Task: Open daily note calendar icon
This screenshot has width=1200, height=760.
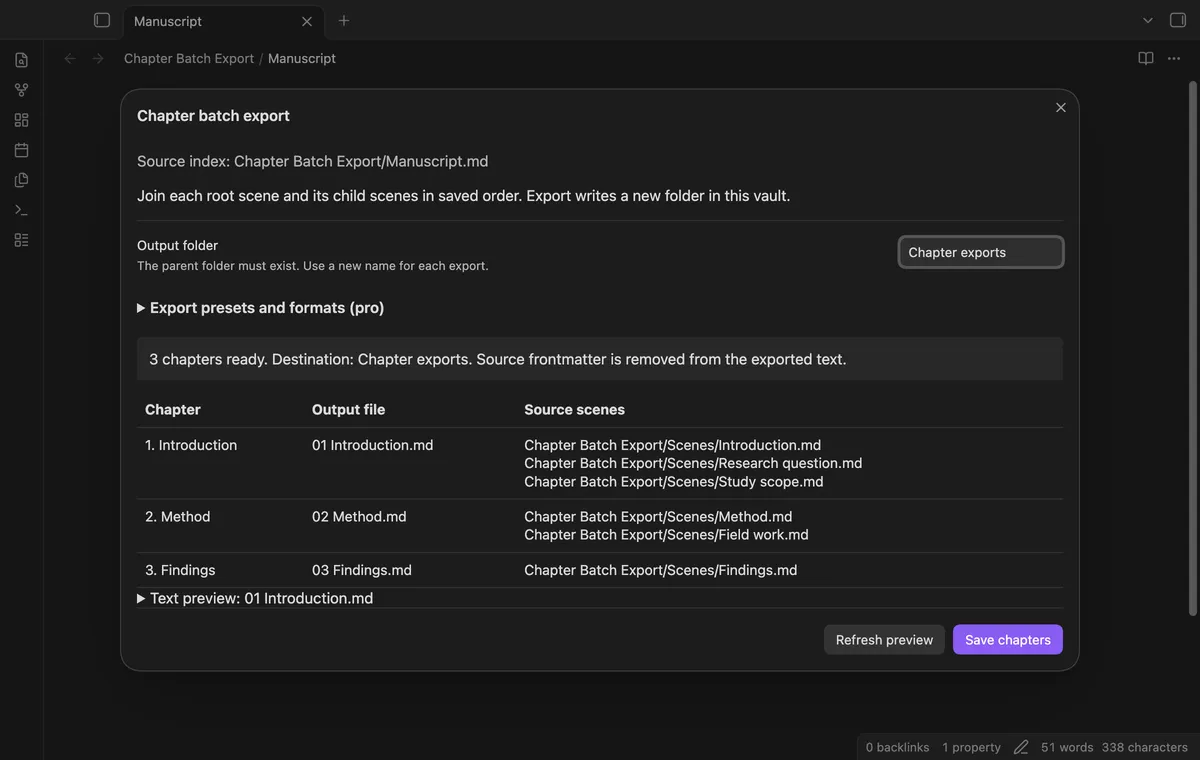Action: tap(21, 150)
